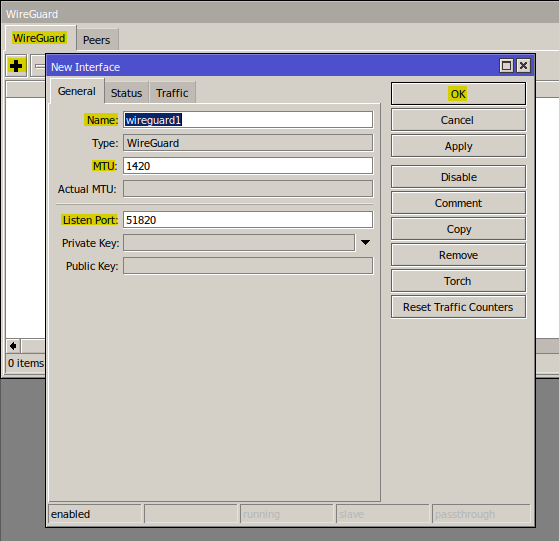Click the Listen Port field showing 51820
This screenshot has height=541, width=559.
248,220
